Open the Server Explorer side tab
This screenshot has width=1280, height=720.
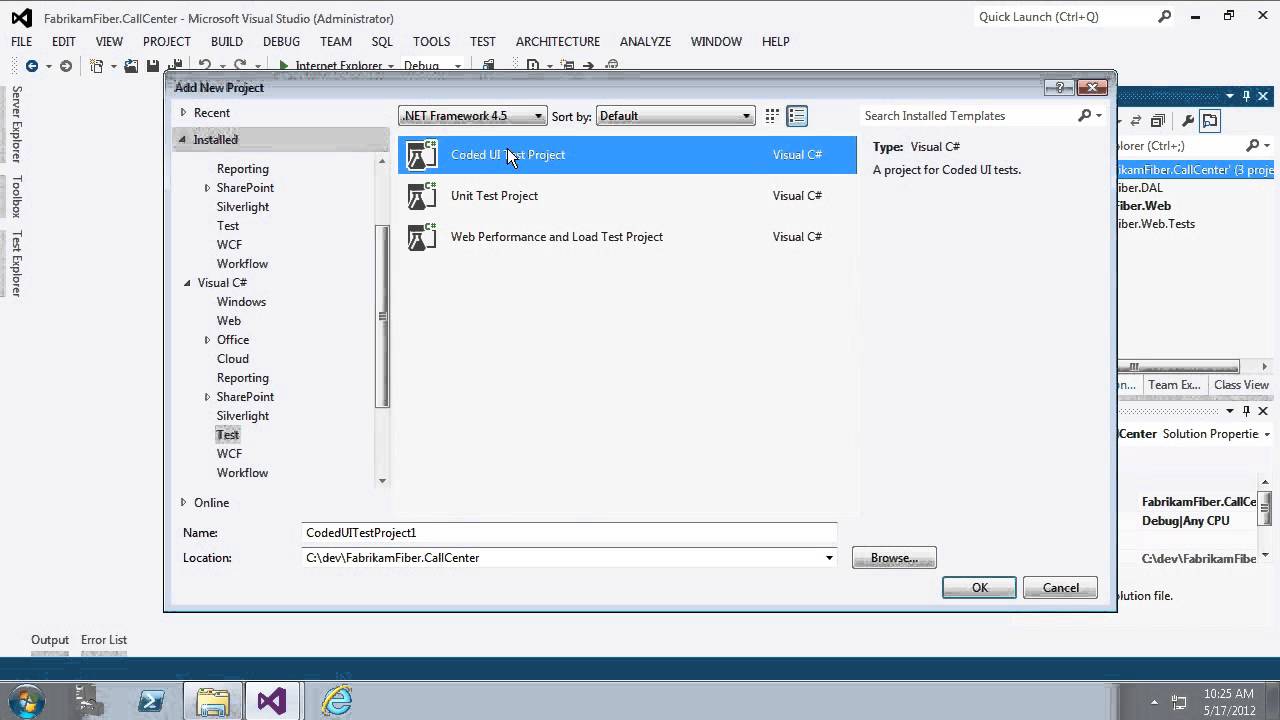pyautogui.click(x=16, y=125)
